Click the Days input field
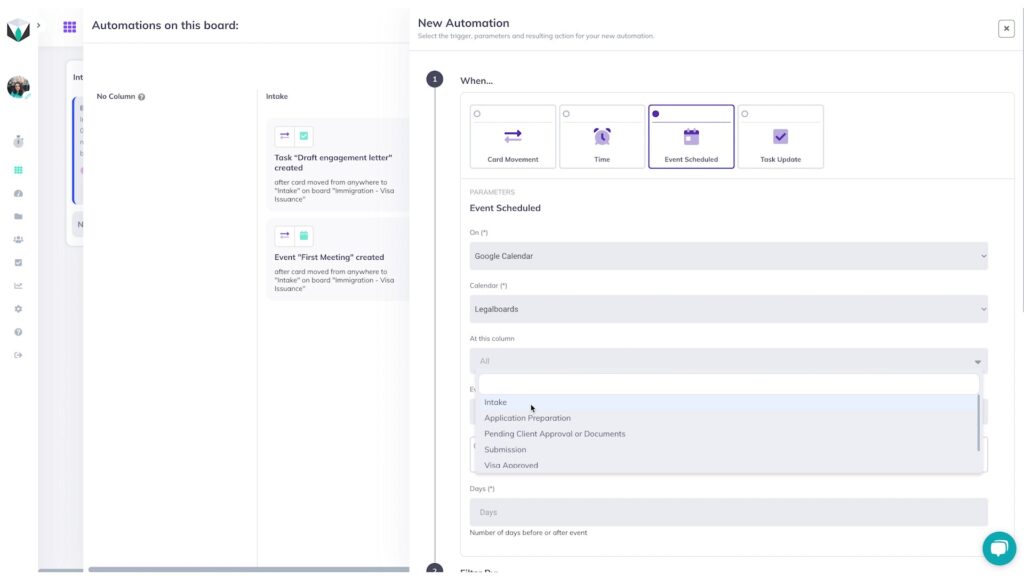Image resolution: width=1024 pixels, height=576 pixels. tap(728, 512)
